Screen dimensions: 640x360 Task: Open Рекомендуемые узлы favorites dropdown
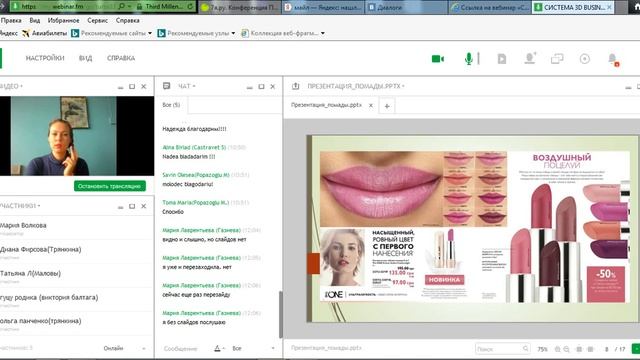click(x=196, y=33)
